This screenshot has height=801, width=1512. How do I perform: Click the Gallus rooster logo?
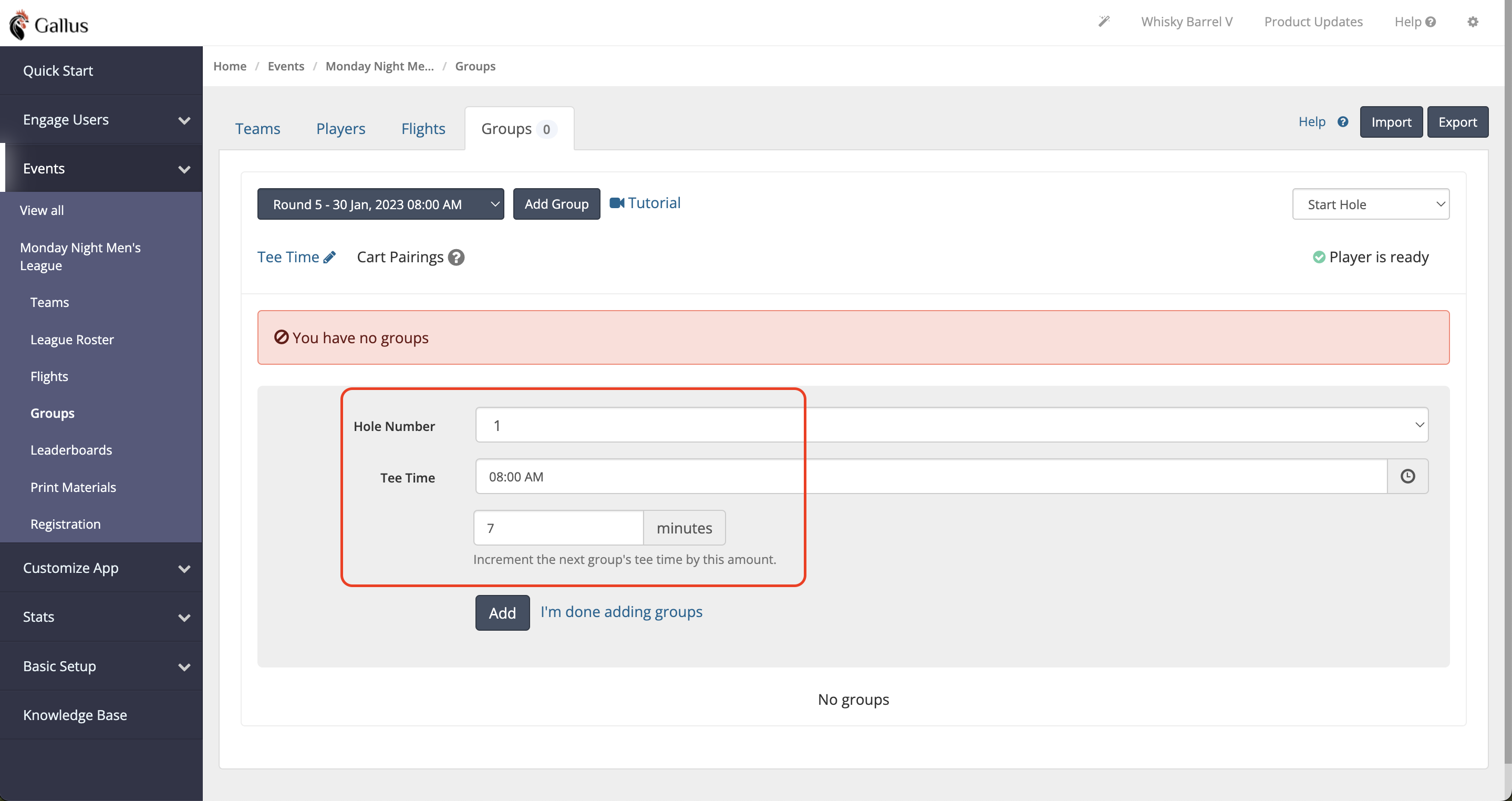tap(19, 25)
